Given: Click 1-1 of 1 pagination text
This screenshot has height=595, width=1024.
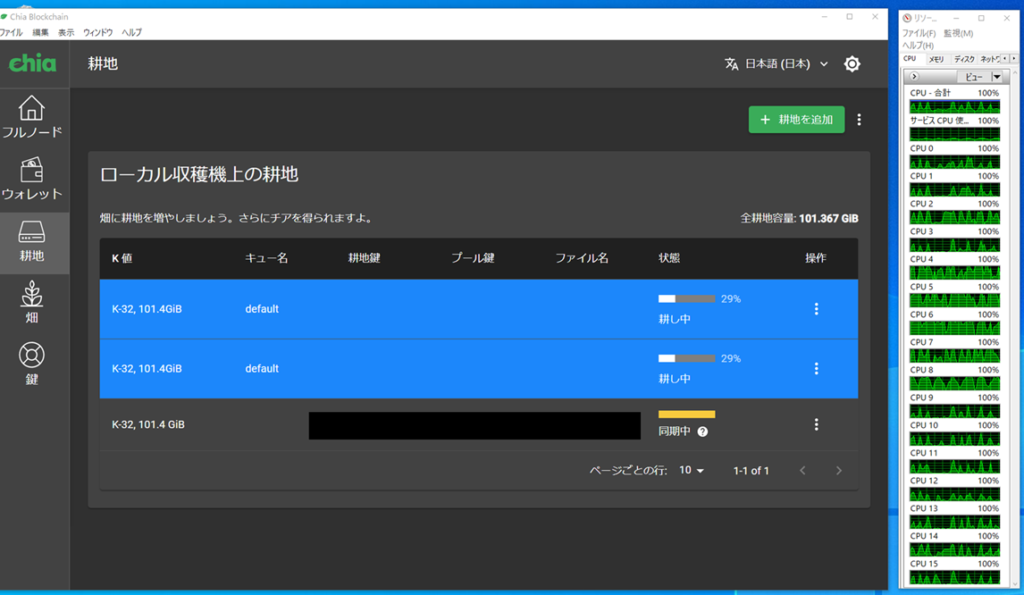Looking at the screenshot, I should click(751, 470).
